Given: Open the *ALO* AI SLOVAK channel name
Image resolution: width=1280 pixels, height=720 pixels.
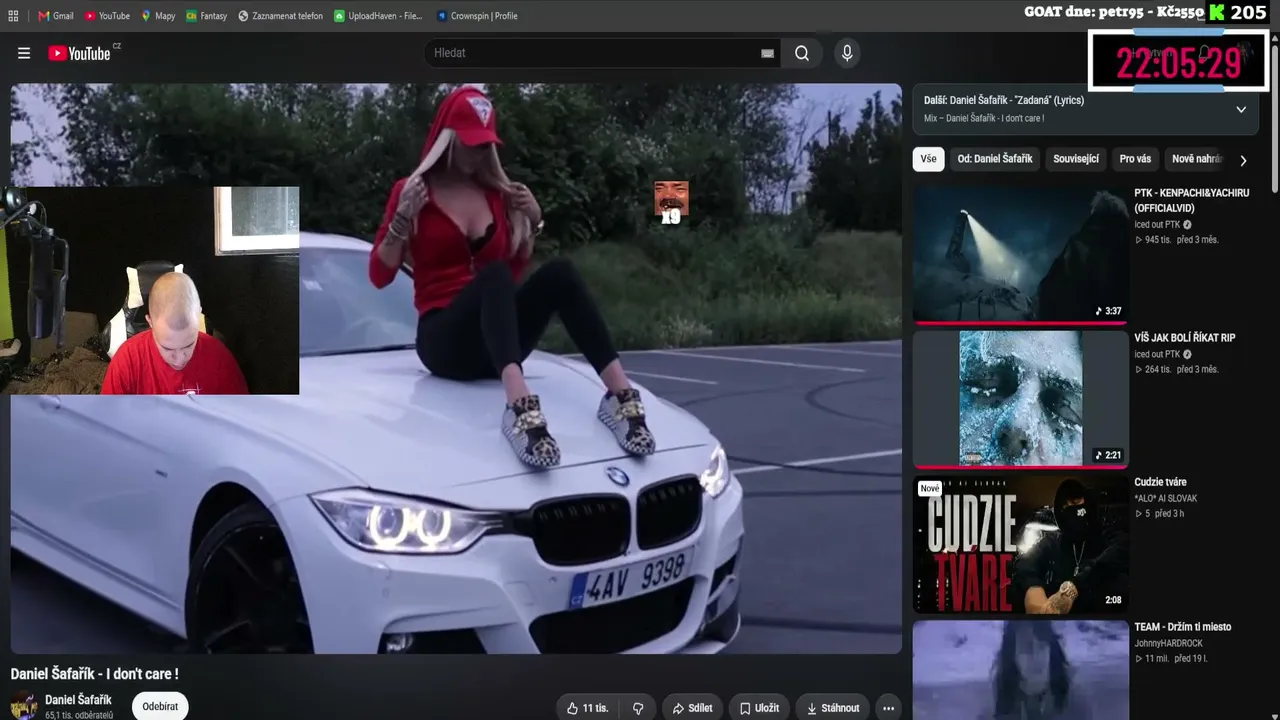Looking at the screenshot, I should (1165, 498).
